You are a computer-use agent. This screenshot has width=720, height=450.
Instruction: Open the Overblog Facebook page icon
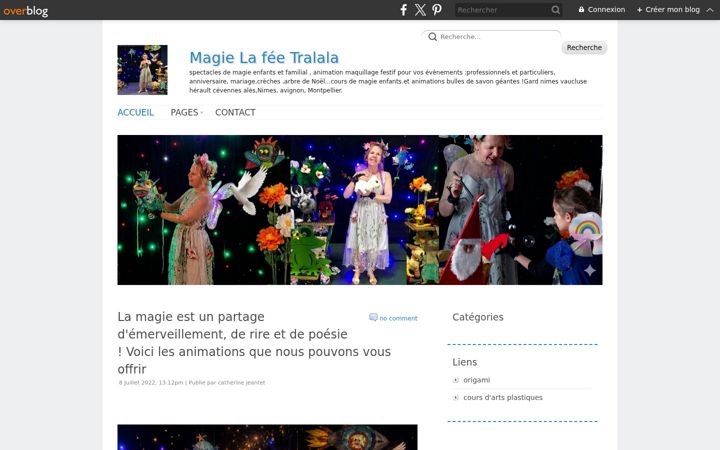[x=403, y=10]
